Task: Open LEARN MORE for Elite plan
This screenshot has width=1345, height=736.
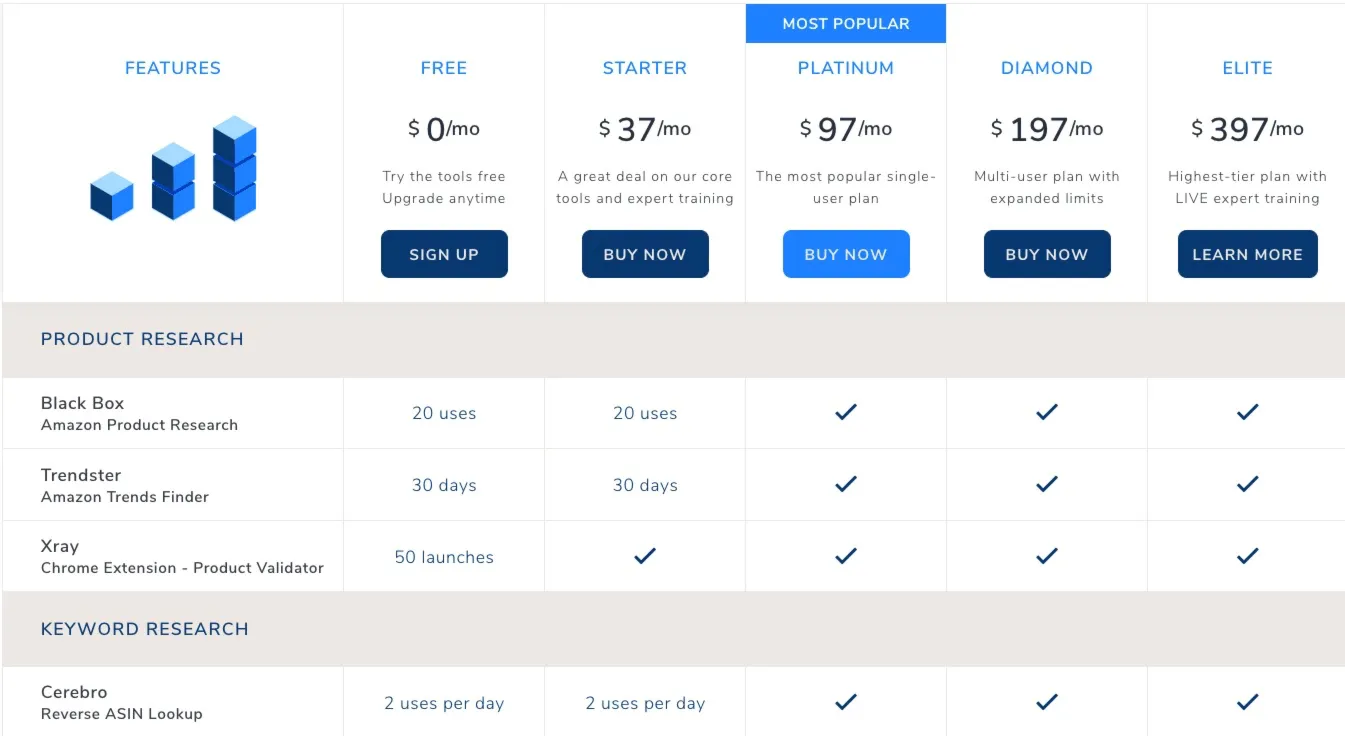Action: tap(1247, 254)
